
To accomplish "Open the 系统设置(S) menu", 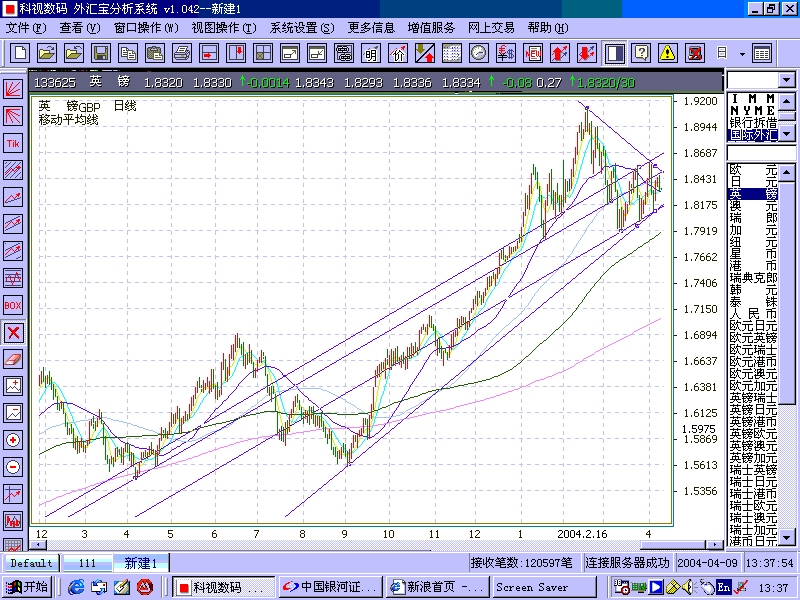I will 302,28.
